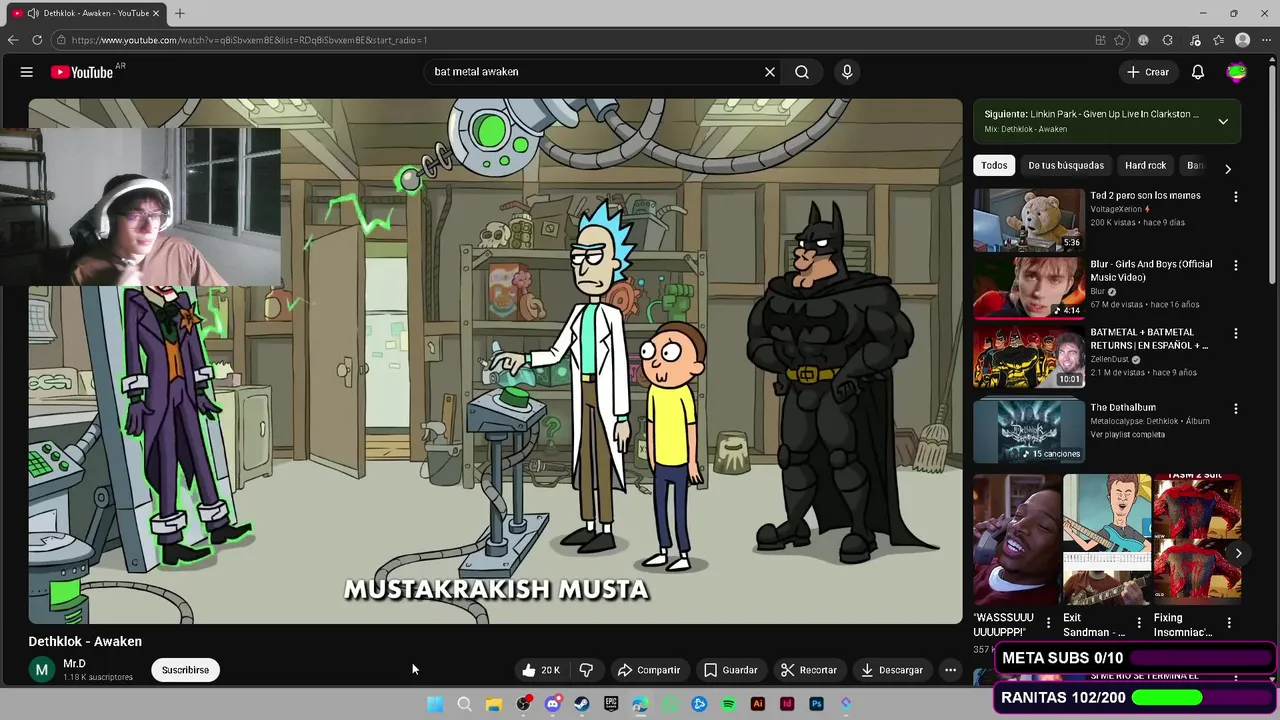Screen dimensions: 1280x720
Task: Open Steam from the taskbar
Action: [582, 704]
